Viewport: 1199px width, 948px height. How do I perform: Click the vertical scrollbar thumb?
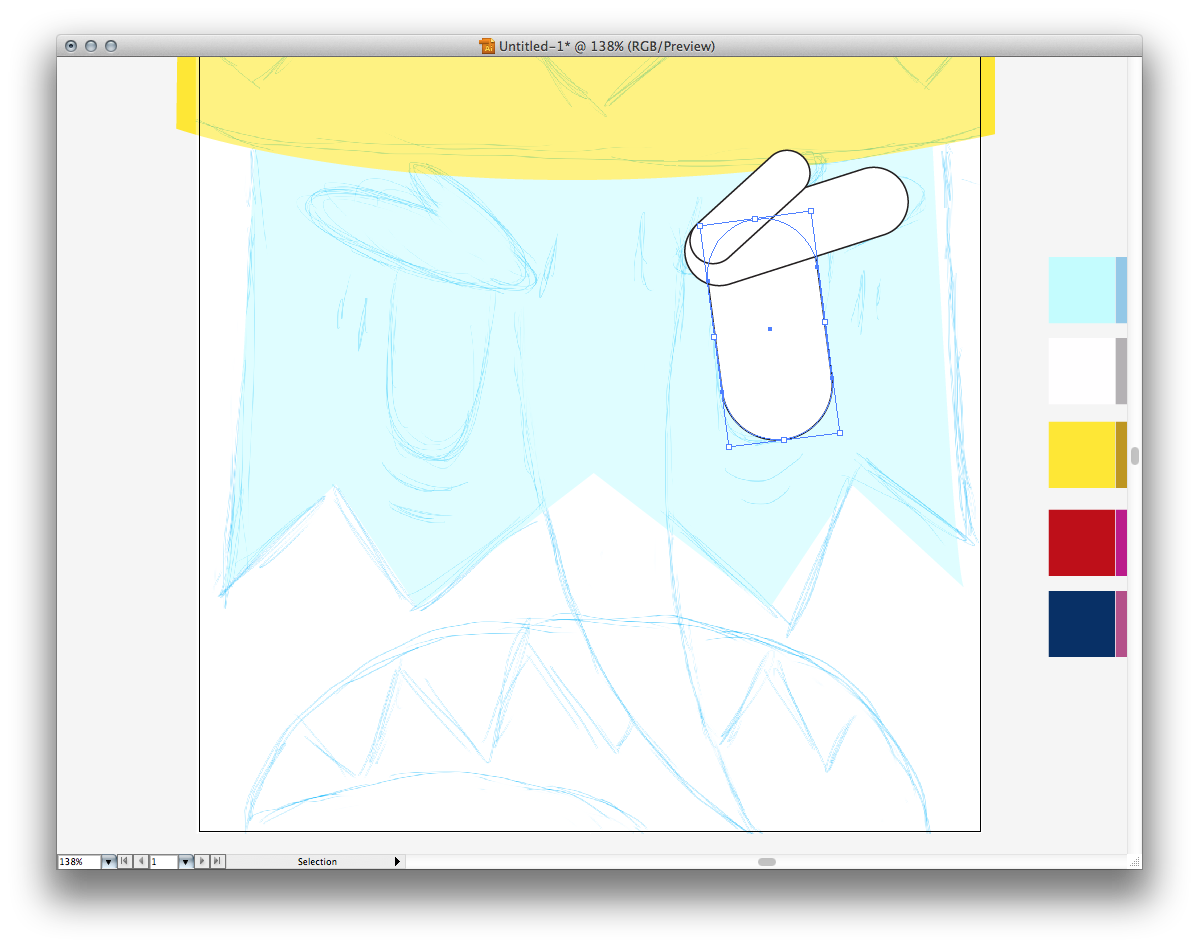coord(1135,456)
